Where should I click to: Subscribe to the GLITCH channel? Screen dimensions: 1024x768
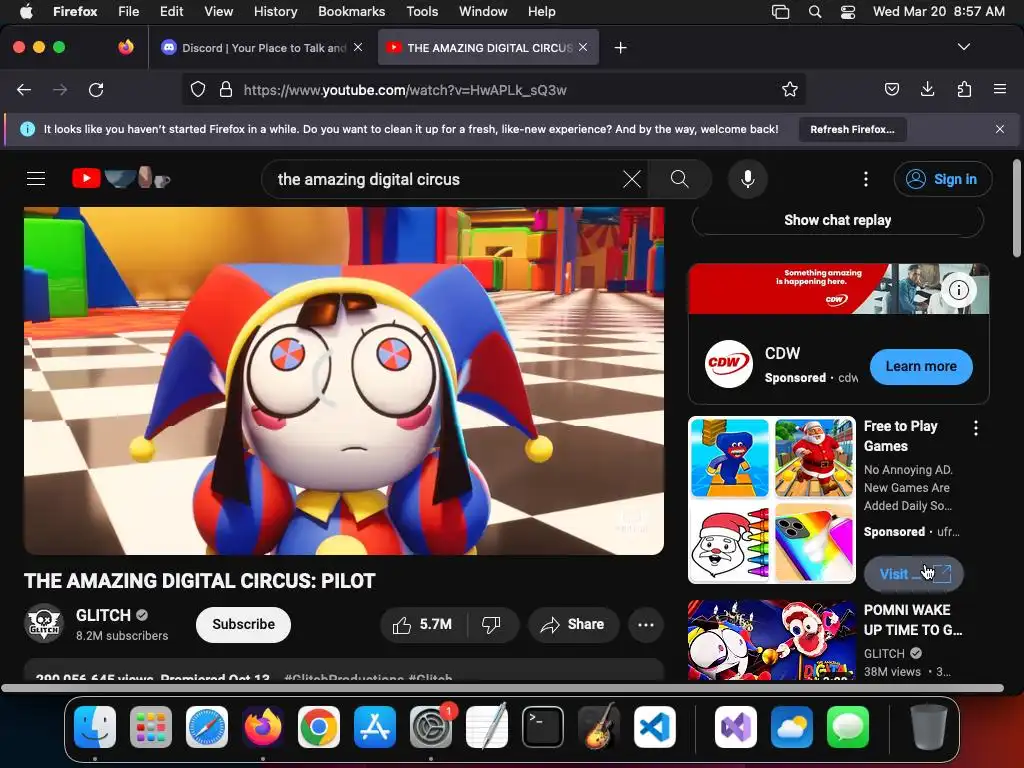(244, 624)
